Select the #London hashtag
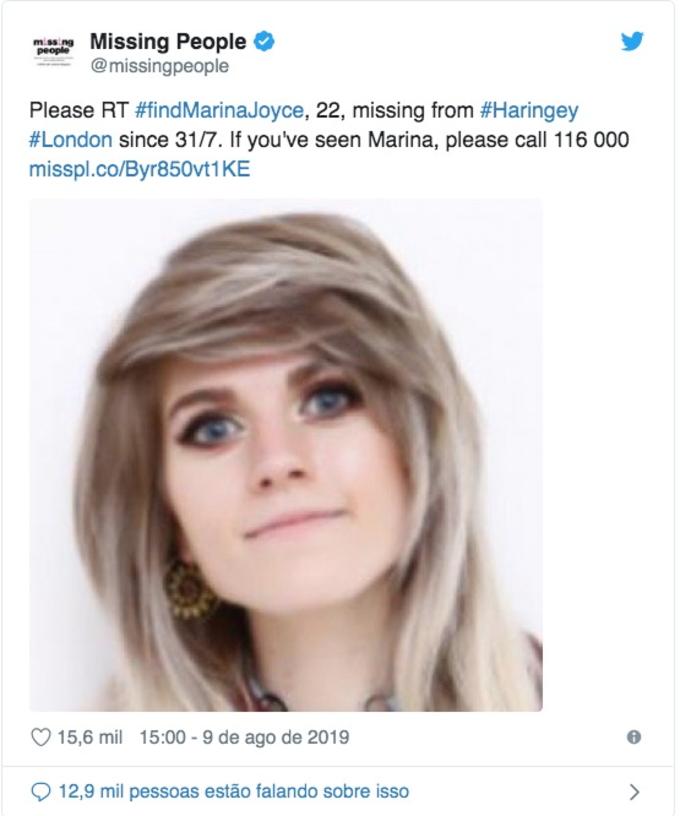Image resolution: width=680 pixels, height=816 pixels. coord(71,140)
